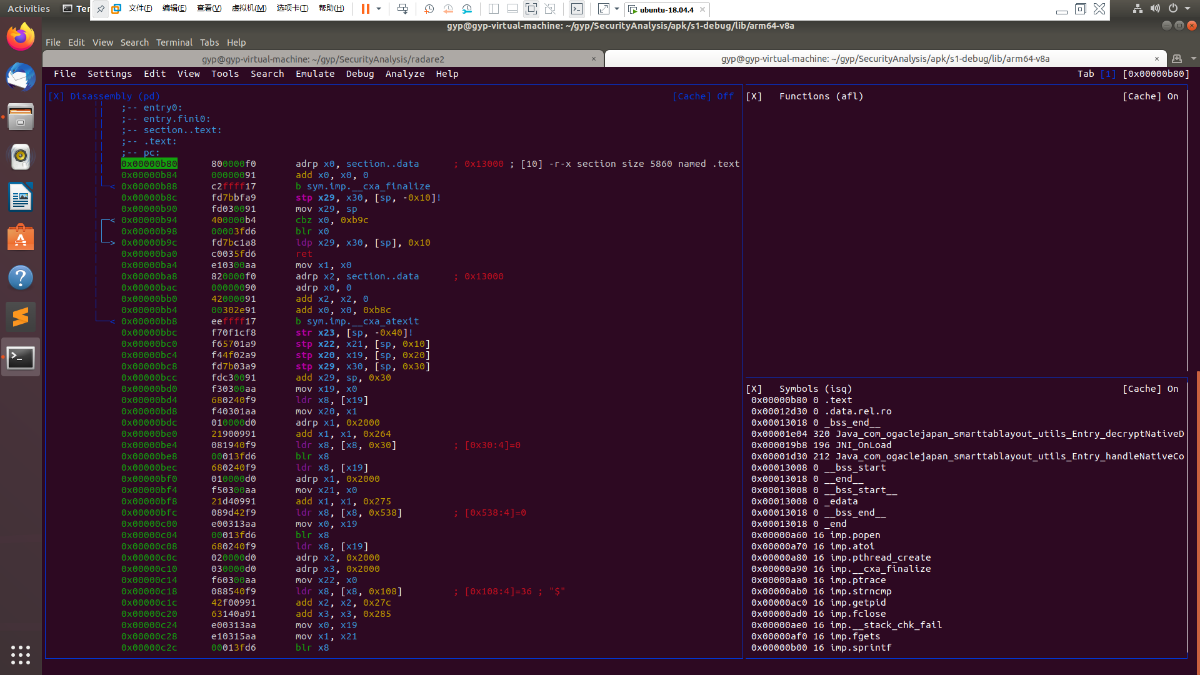The height and width of the screenshot is (675, 1200).
Task: Open LibreOffice Writer from the dock
Action: tap(21, 197)
